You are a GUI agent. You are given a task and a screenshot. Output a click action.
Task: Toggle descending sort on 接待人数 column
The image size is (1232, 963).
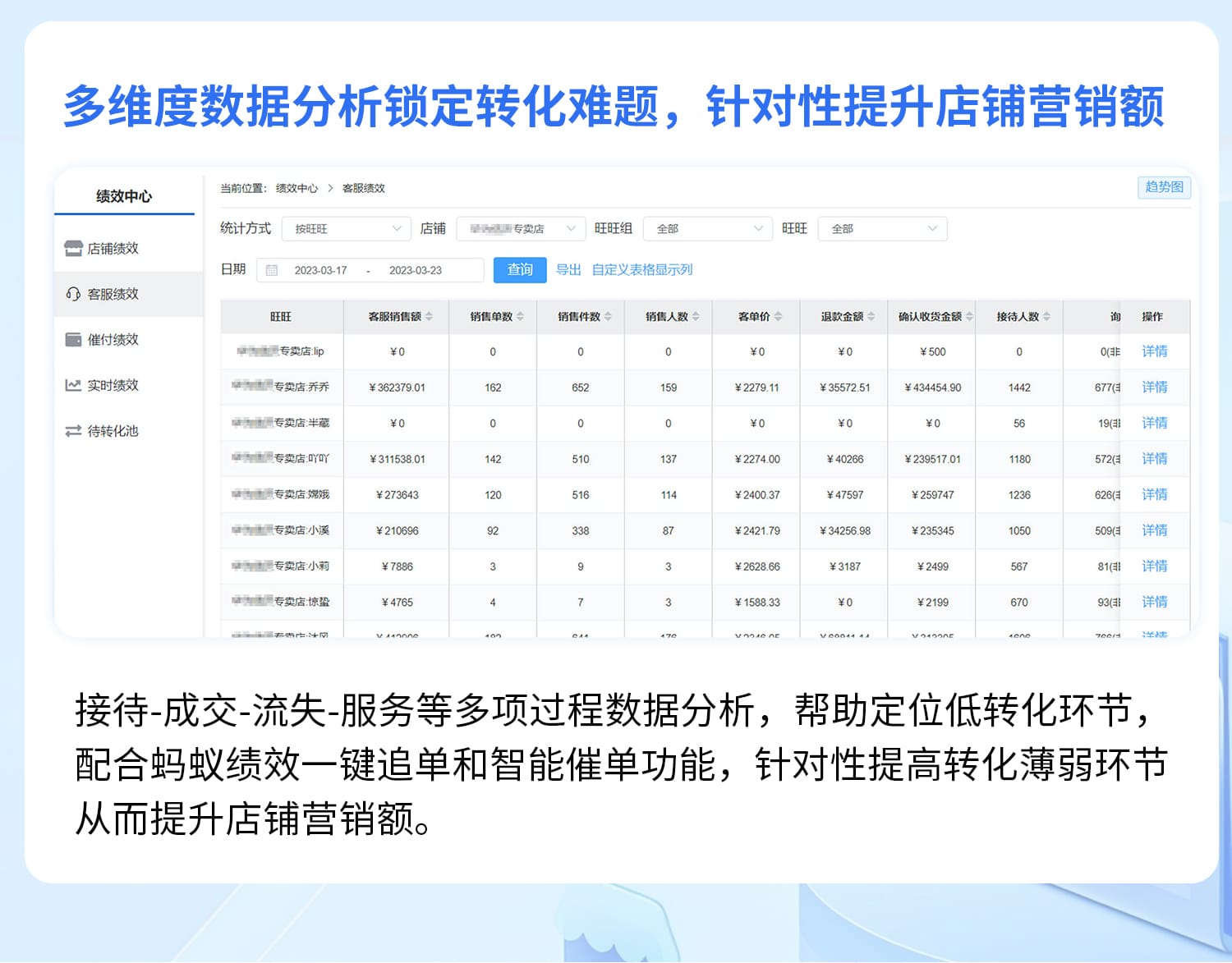(1046, 315)
